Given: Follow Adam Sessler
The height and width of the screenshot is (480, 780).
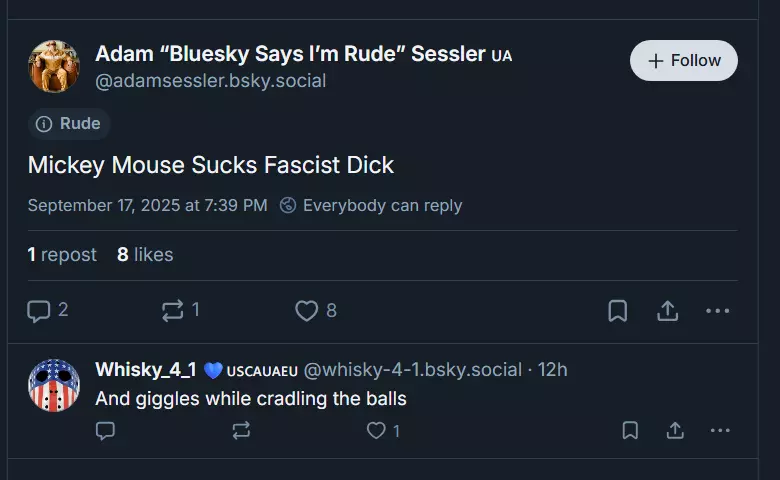Looking at the screenshot, I should click(683, 61).
